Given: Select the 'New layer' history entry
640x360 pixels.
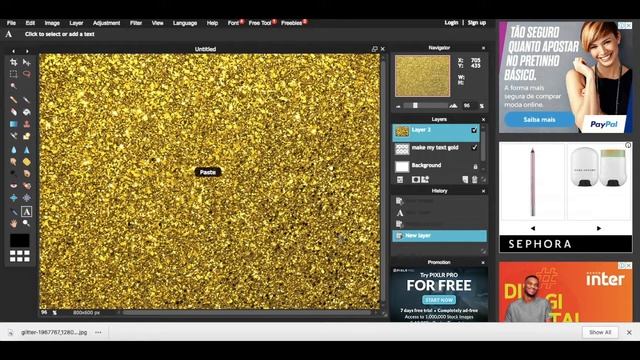Looking at the screenshot, I should point(439,236).
